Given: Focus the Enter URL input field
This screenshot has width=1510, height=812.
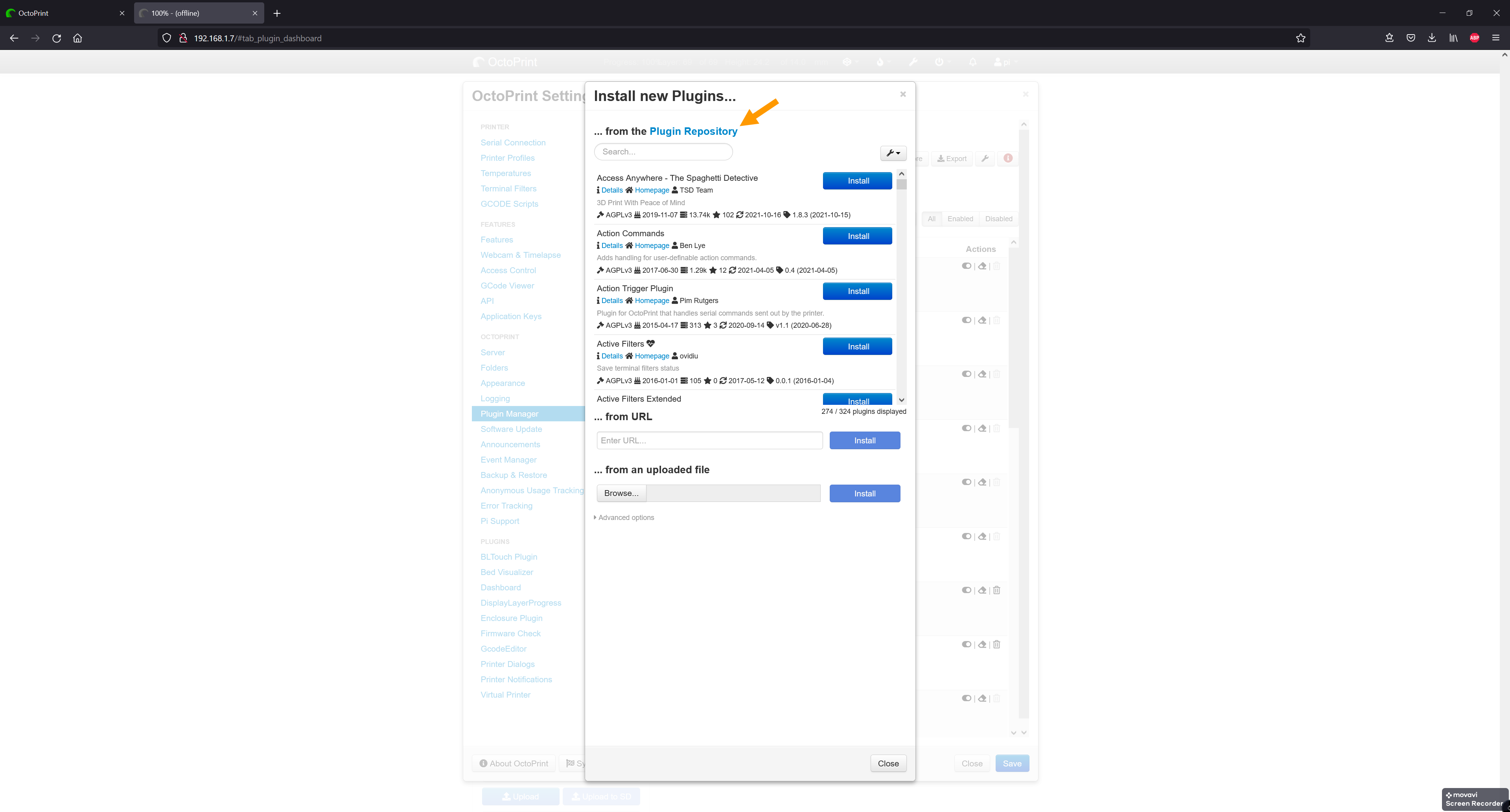Looking at the screenshot, I should pyautogui.click(x=709, y=441).
